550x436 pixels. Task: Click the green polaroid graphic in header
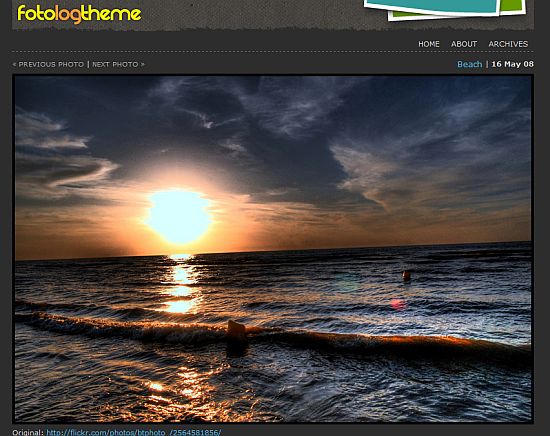(x=512, y=6)
